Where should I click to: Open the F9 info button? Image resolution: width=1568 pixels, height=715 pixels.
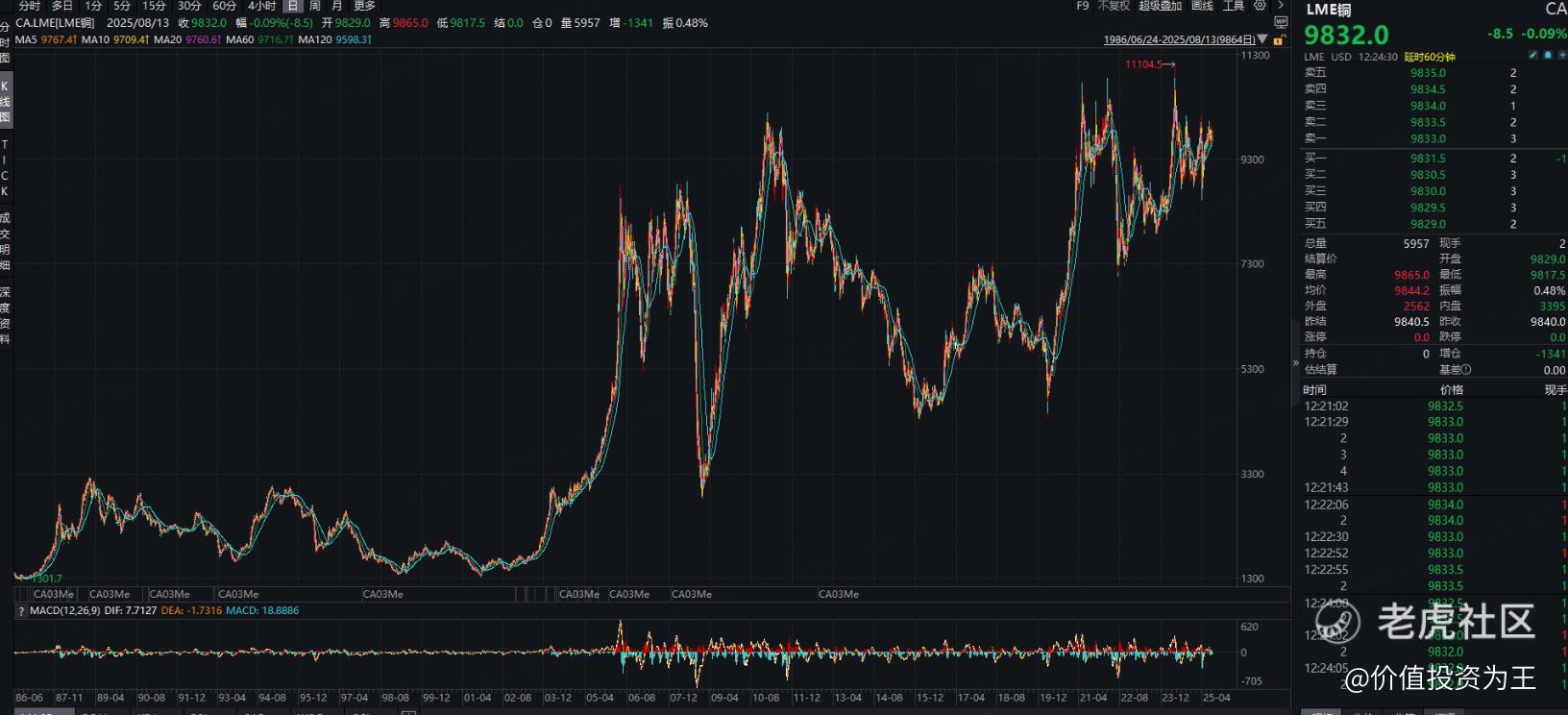pos(1083,6)
